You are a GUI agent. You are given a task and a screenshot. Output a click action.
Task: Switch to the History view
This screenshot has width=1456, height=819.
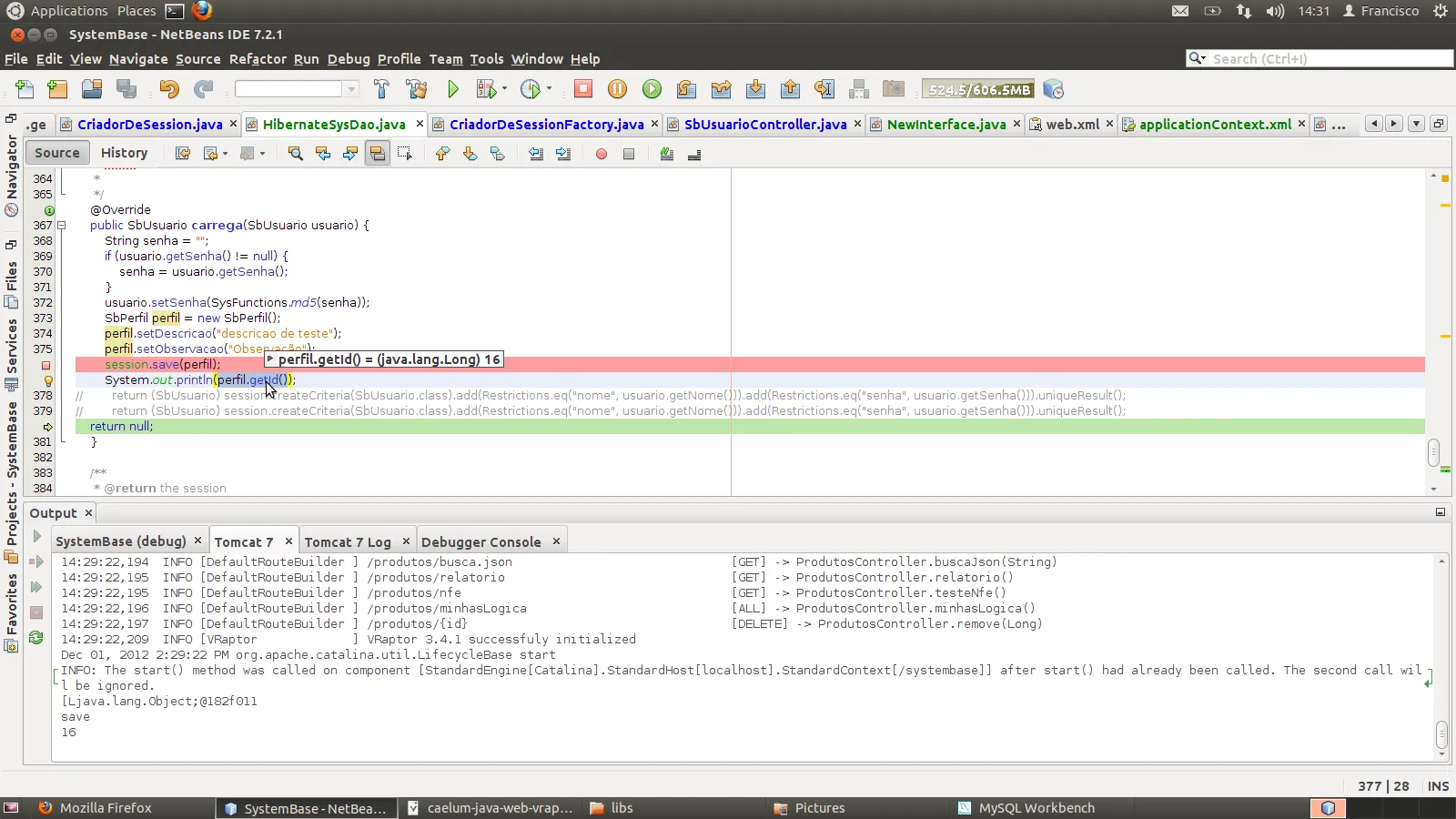pos(124,153)
